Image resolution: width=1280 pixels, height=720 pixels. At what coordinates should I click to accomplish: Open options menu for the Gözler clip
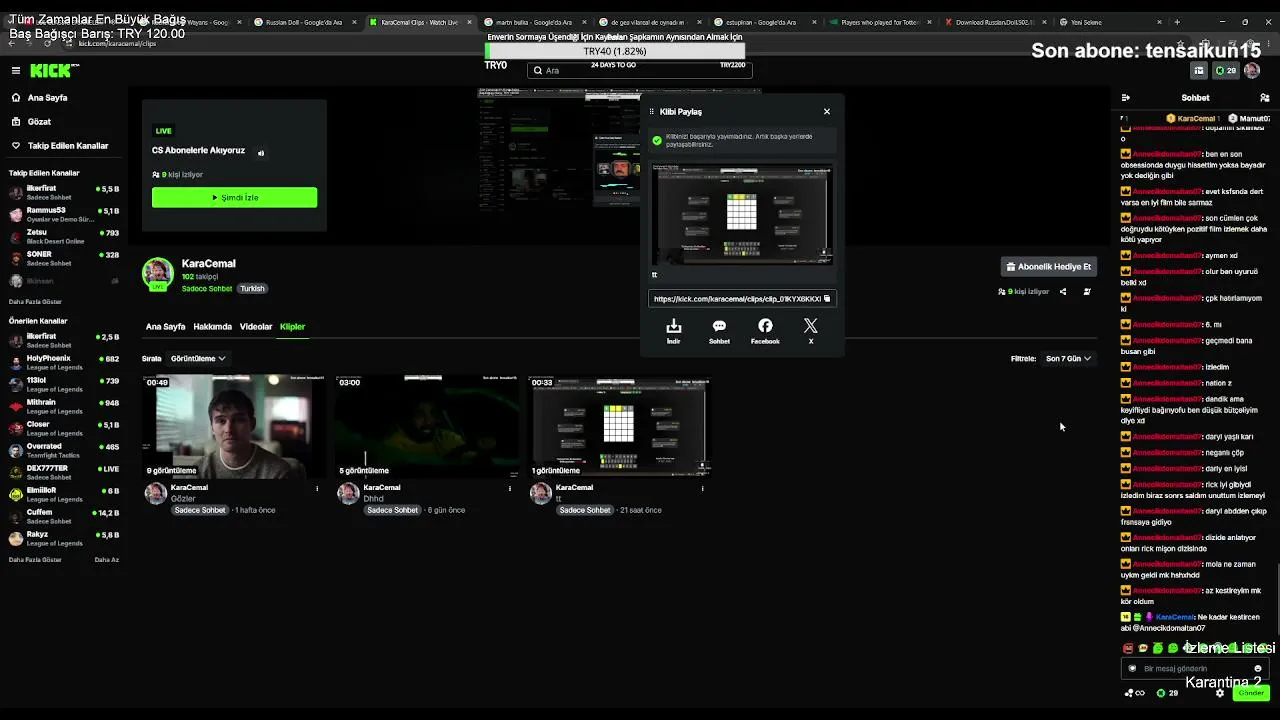click(317, 488)
